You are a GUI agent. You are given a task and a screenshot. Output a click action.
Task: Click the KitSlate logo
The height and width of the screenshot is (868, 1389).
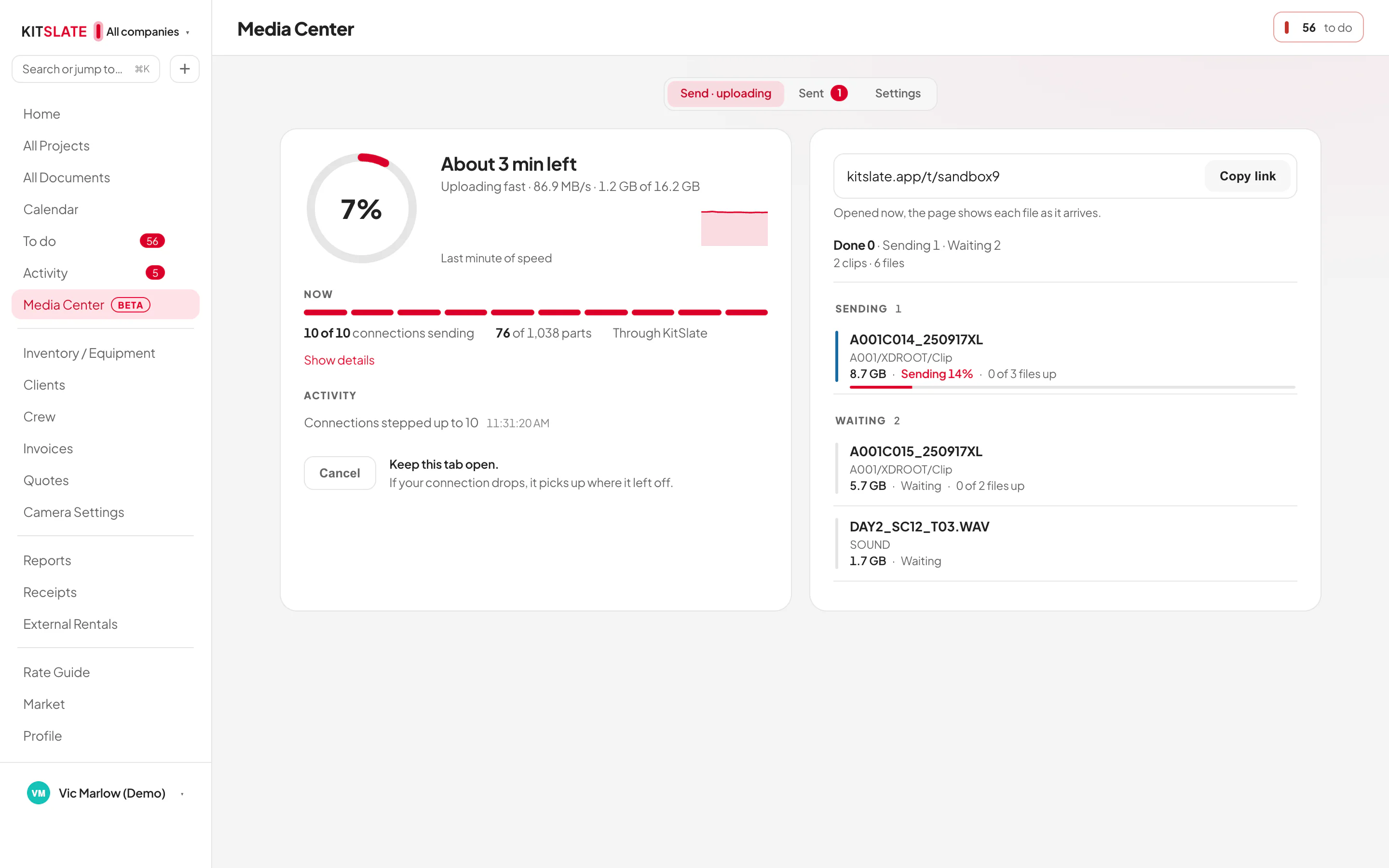[x=54, y=31]
